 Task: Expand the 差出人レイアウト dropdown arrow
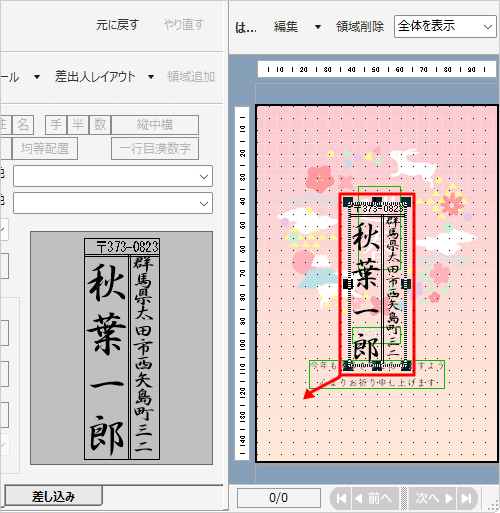pyautogui.click(x=151, y=77)
